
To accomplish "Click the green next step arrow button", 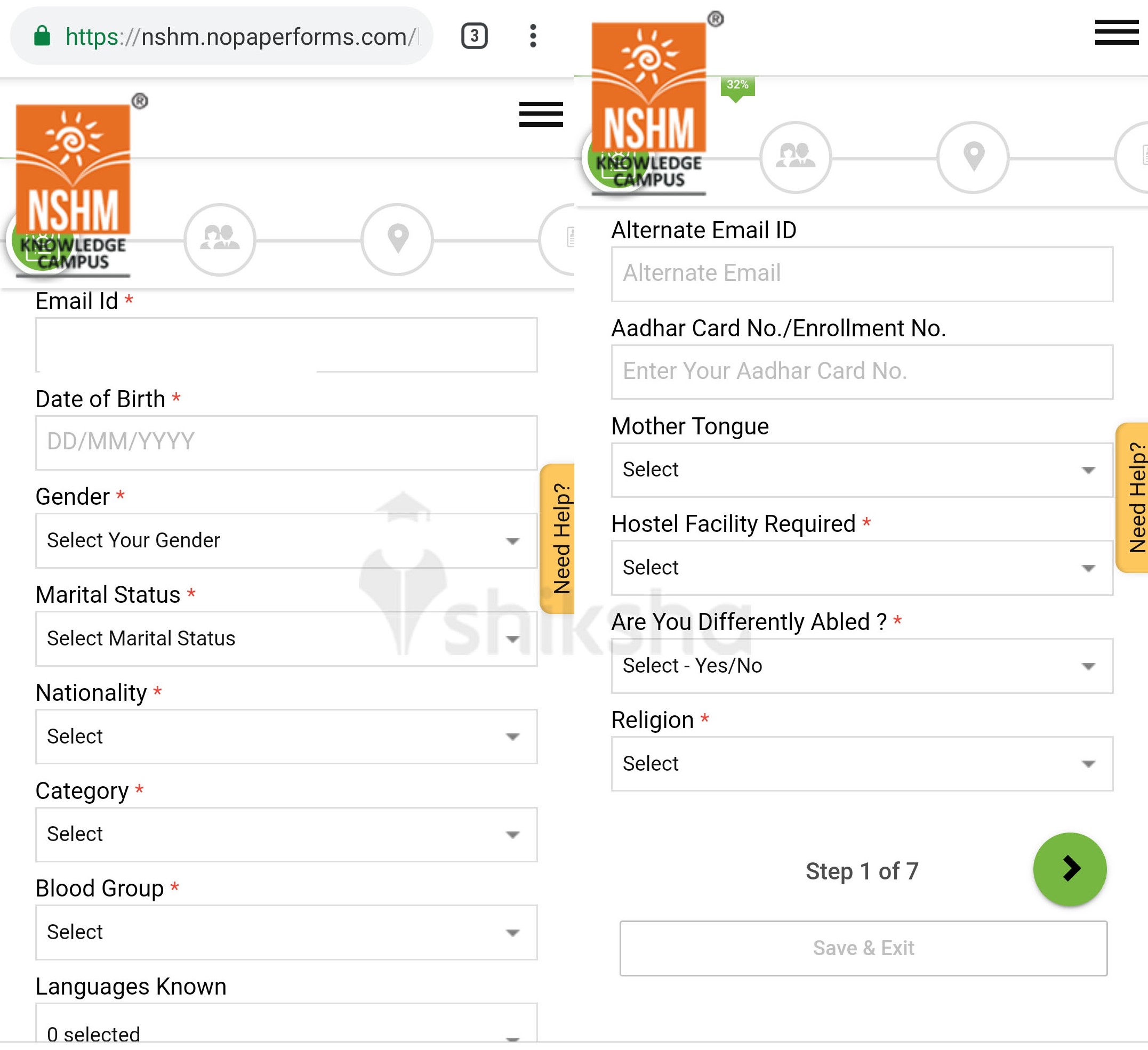I will [1070, 869].
